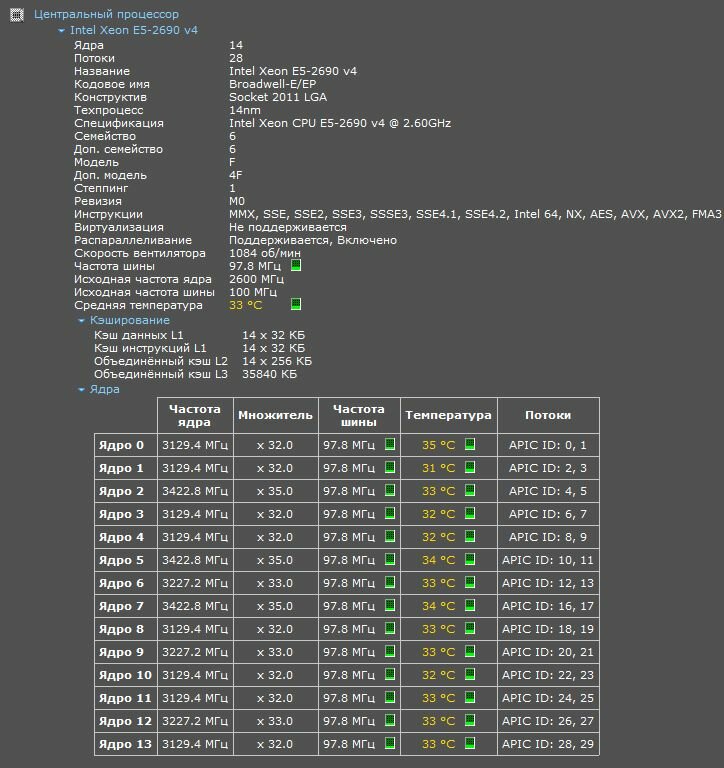Click temperature graph icon in Ядро 7 row
This screenshot has width=724, height=768.
tap(470, 605)
